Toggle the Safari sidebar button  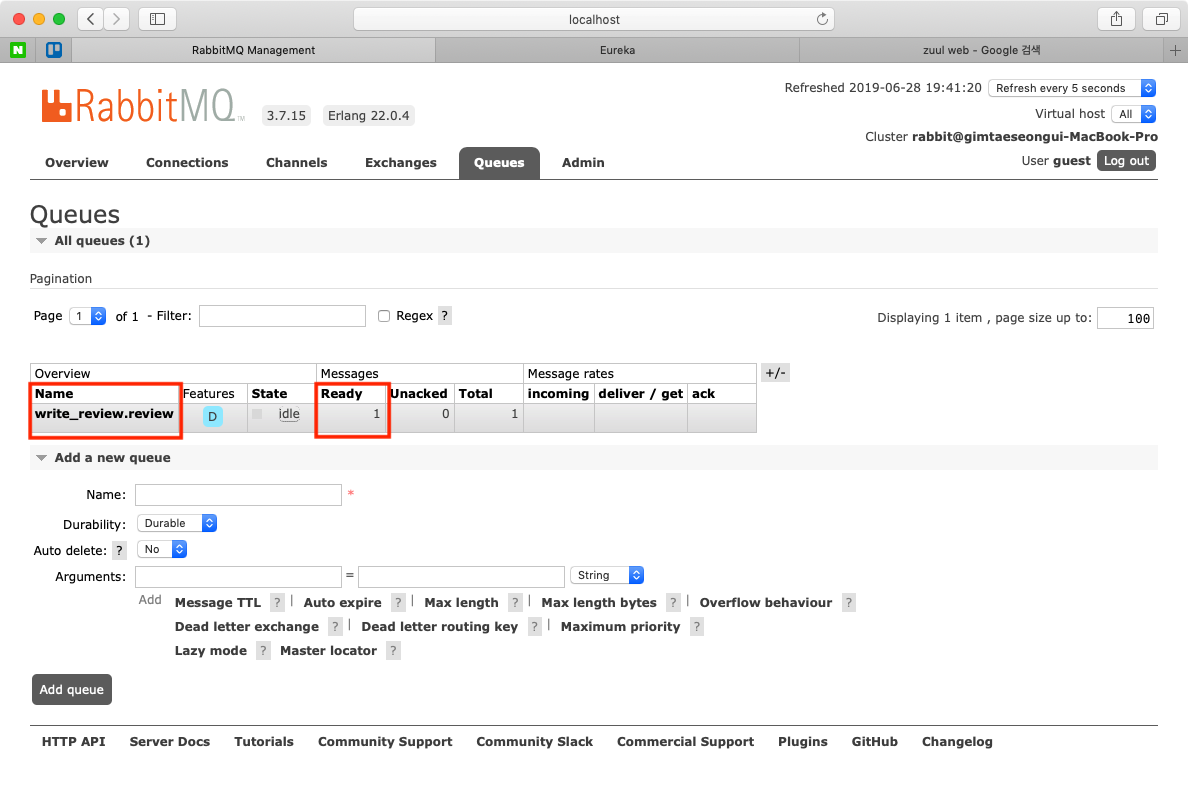[x=157, y=19]
